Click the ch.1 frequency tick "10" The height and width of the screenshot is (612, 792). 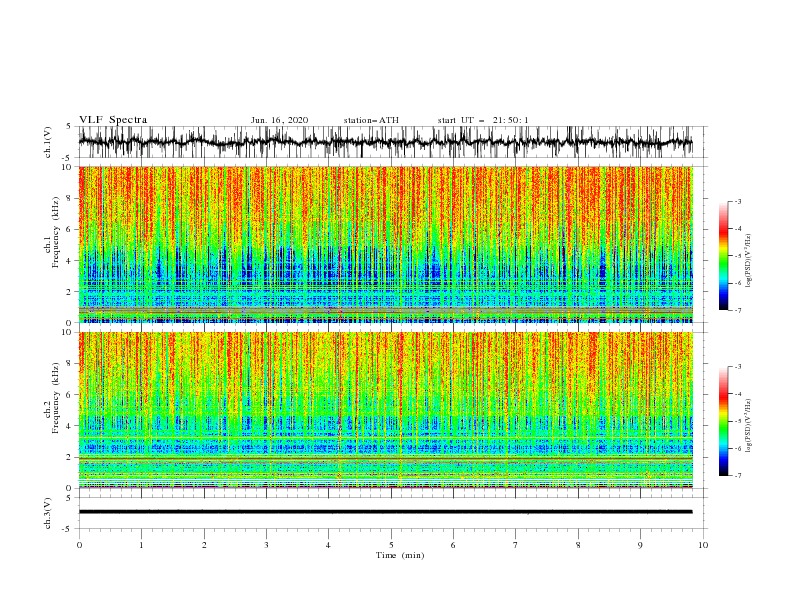pos(67,167)
